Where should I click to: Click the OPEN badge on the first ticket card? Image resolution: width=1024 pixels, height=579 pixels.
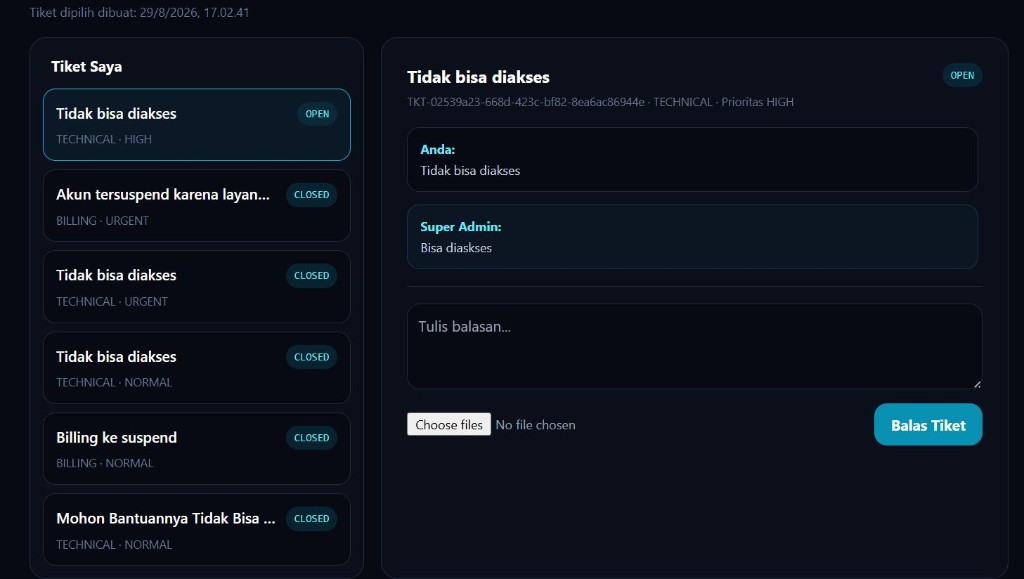pos(317,114)
